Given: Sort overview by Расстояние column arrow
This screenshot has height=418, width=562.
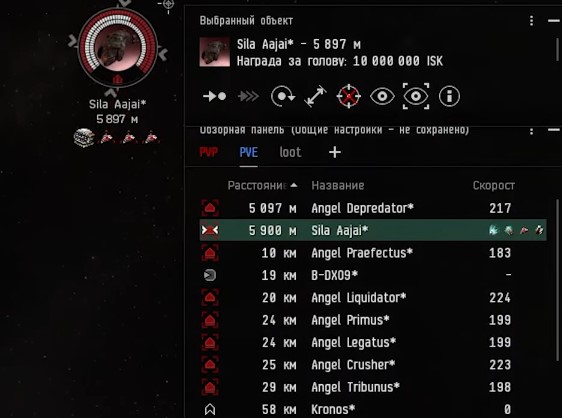Looking at the screenshot, I should tap(294, 185).
